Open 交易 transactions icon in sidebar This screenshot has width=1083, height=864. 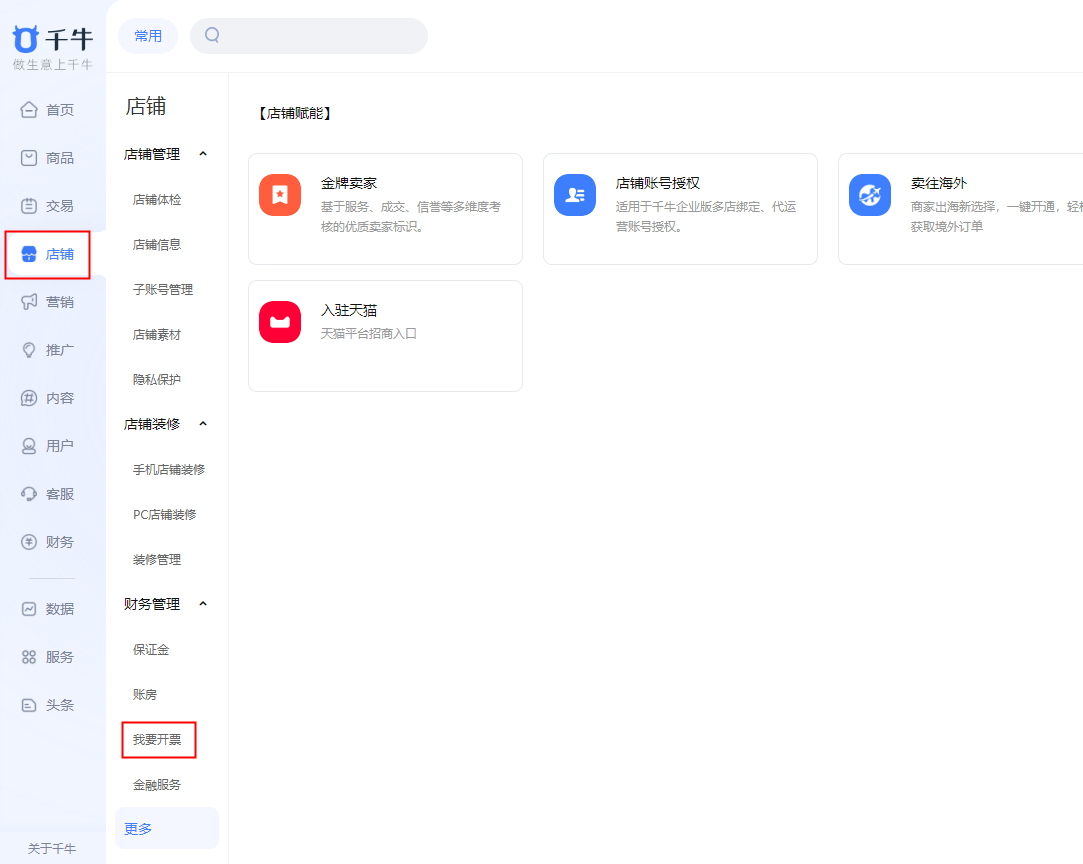[28, 206]
